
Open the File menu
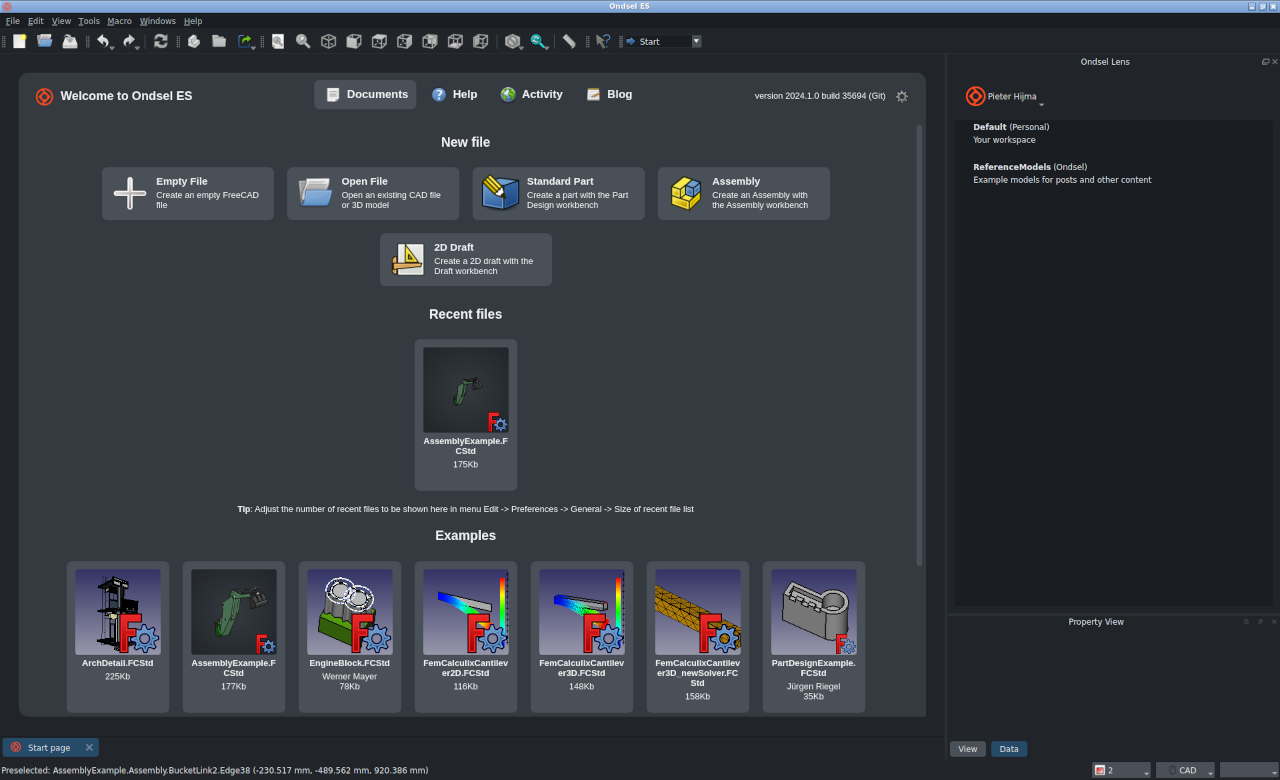(x=13, y=21)
